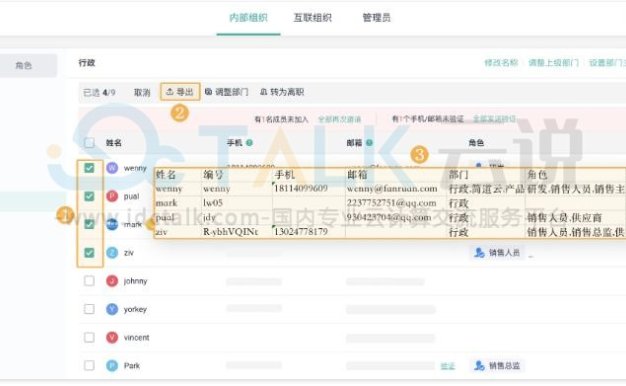Uncheck the checkbox for ziv
The image size is (626, 386).
(x=89, y=253)
